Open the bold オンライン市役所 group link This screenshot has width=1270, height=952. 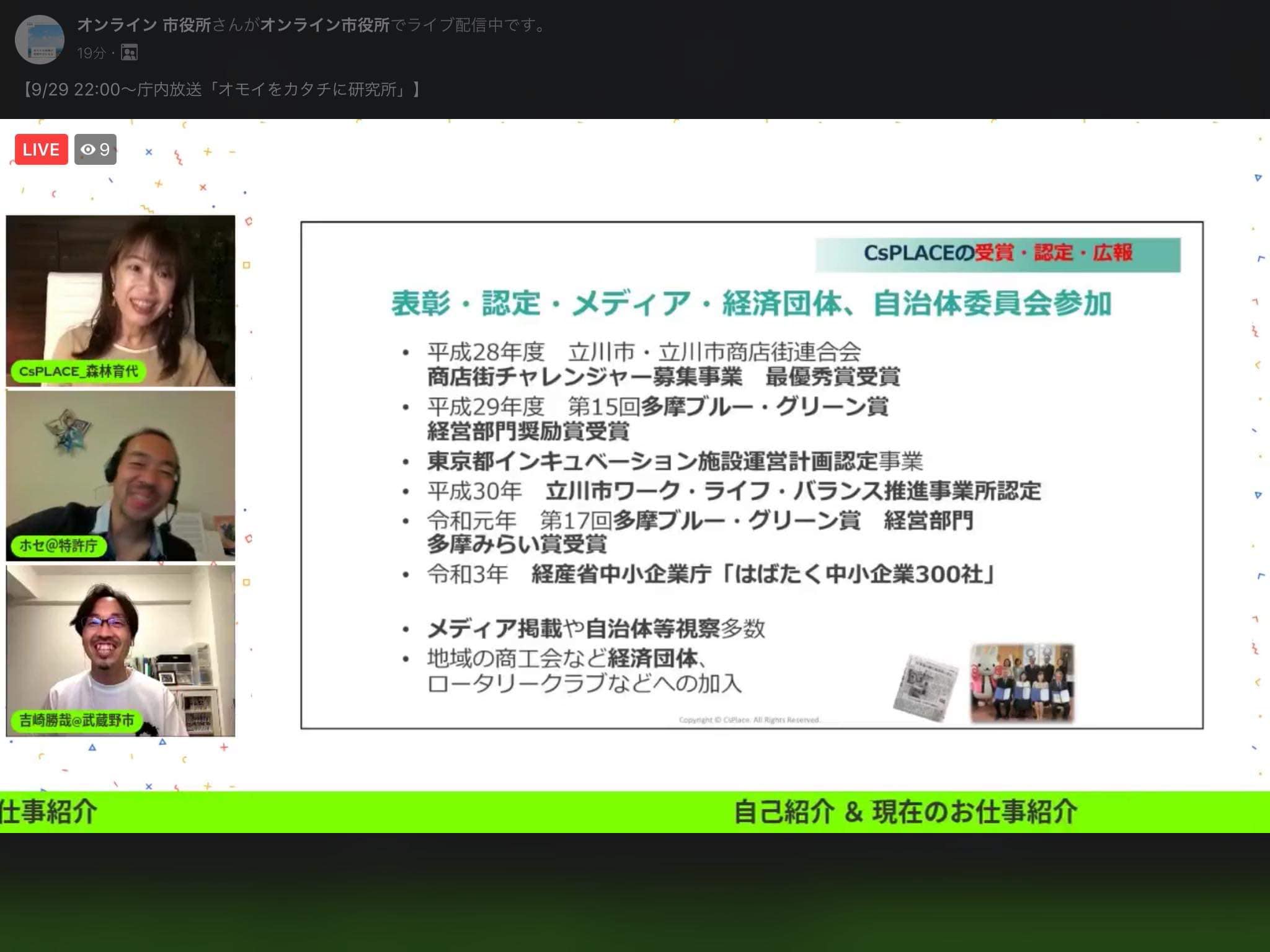pos(324,25)
